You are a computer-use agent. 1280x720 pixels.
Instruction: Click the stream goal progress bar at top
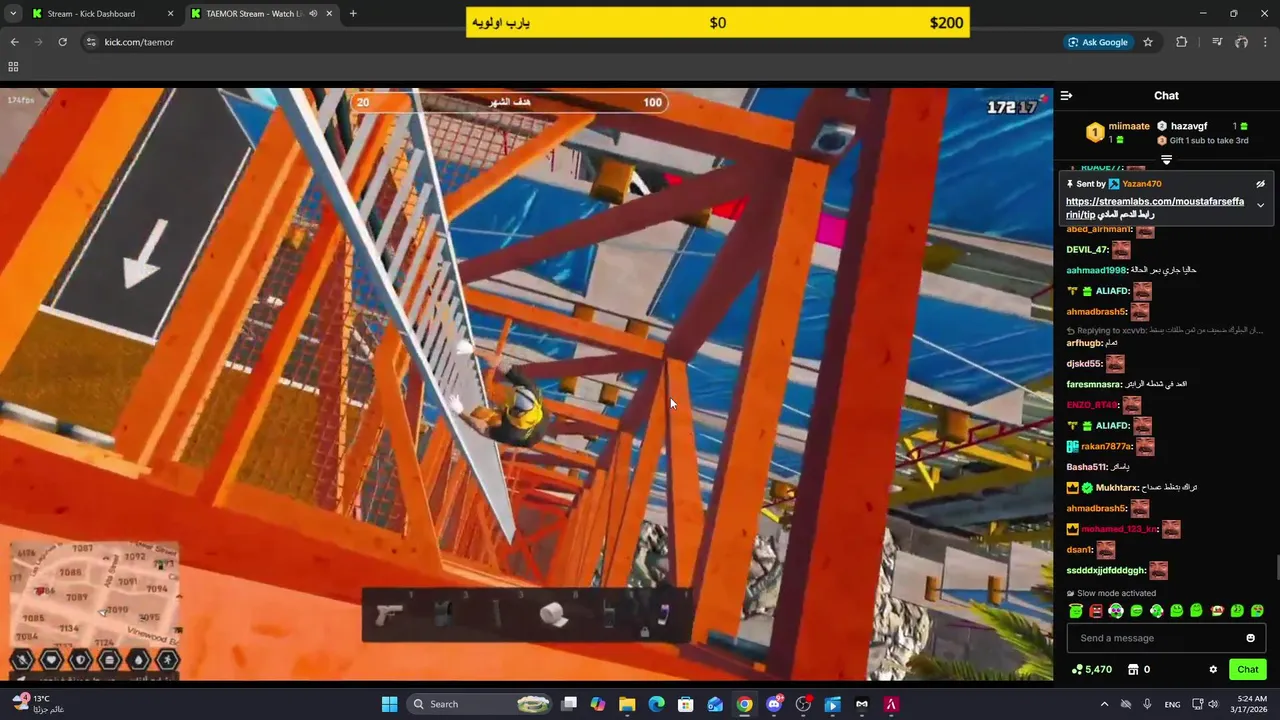[x=509, y=102]
